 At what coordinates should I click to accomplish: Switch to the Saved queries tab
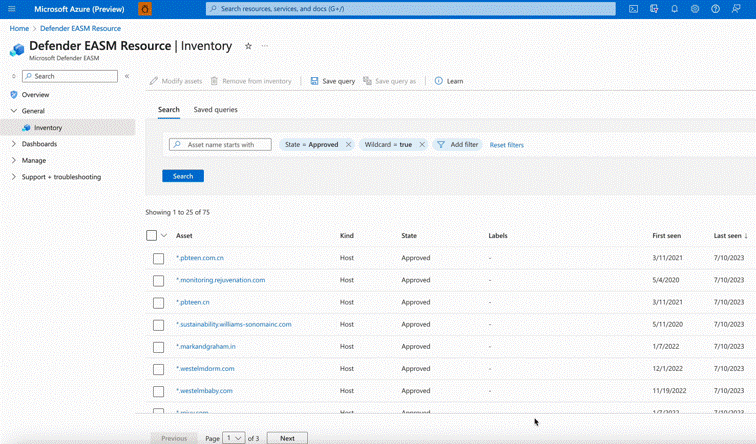(216, 109)
